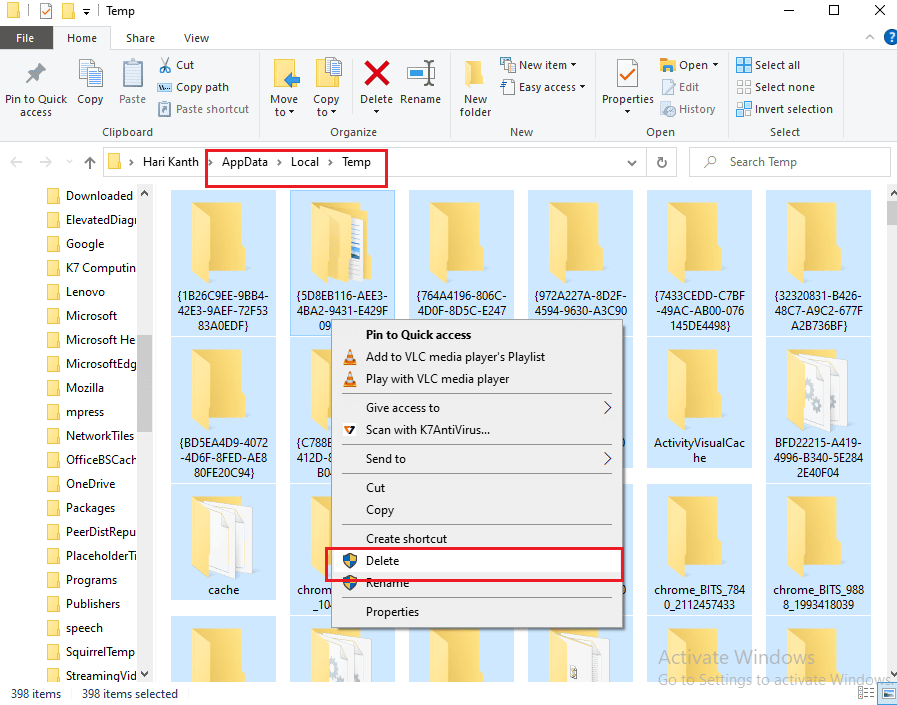The height and width of the screenshot is (705, 897).
Task: Switch to the View tab
Action: [x=196, y=38]
